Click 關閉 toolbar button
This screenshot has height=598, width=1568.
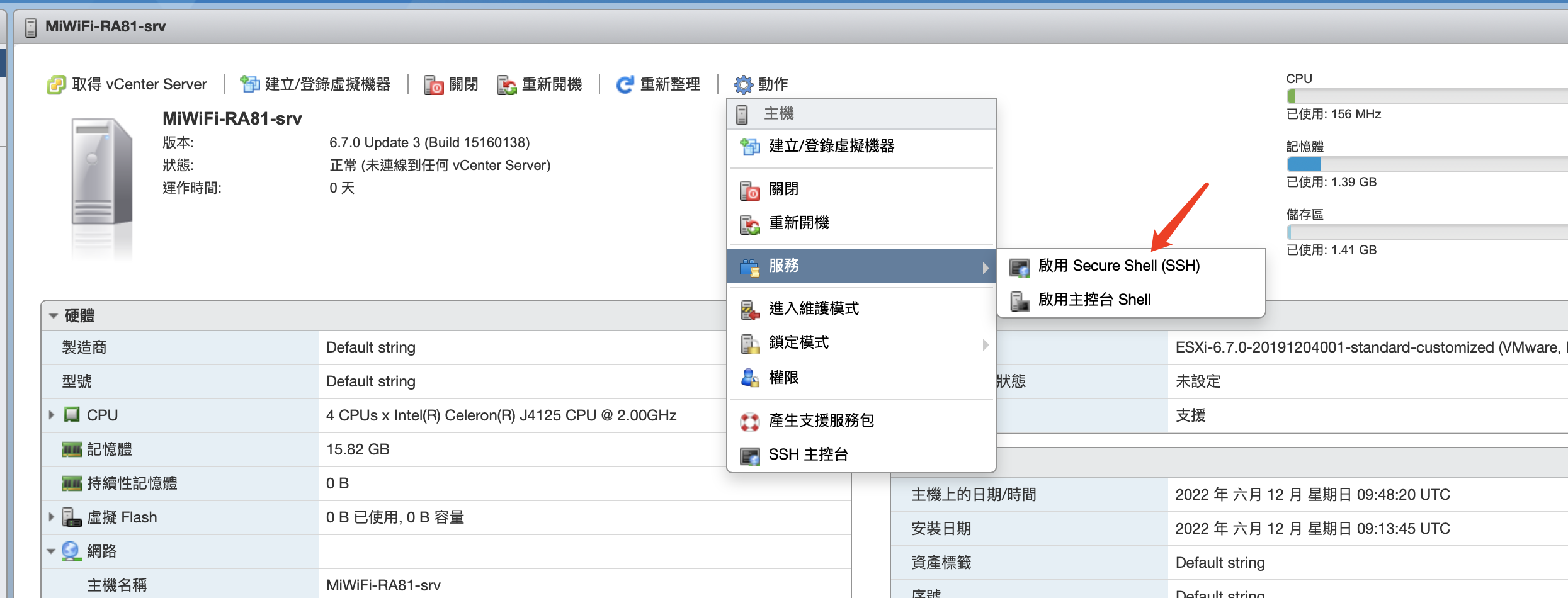pos(451,84)
